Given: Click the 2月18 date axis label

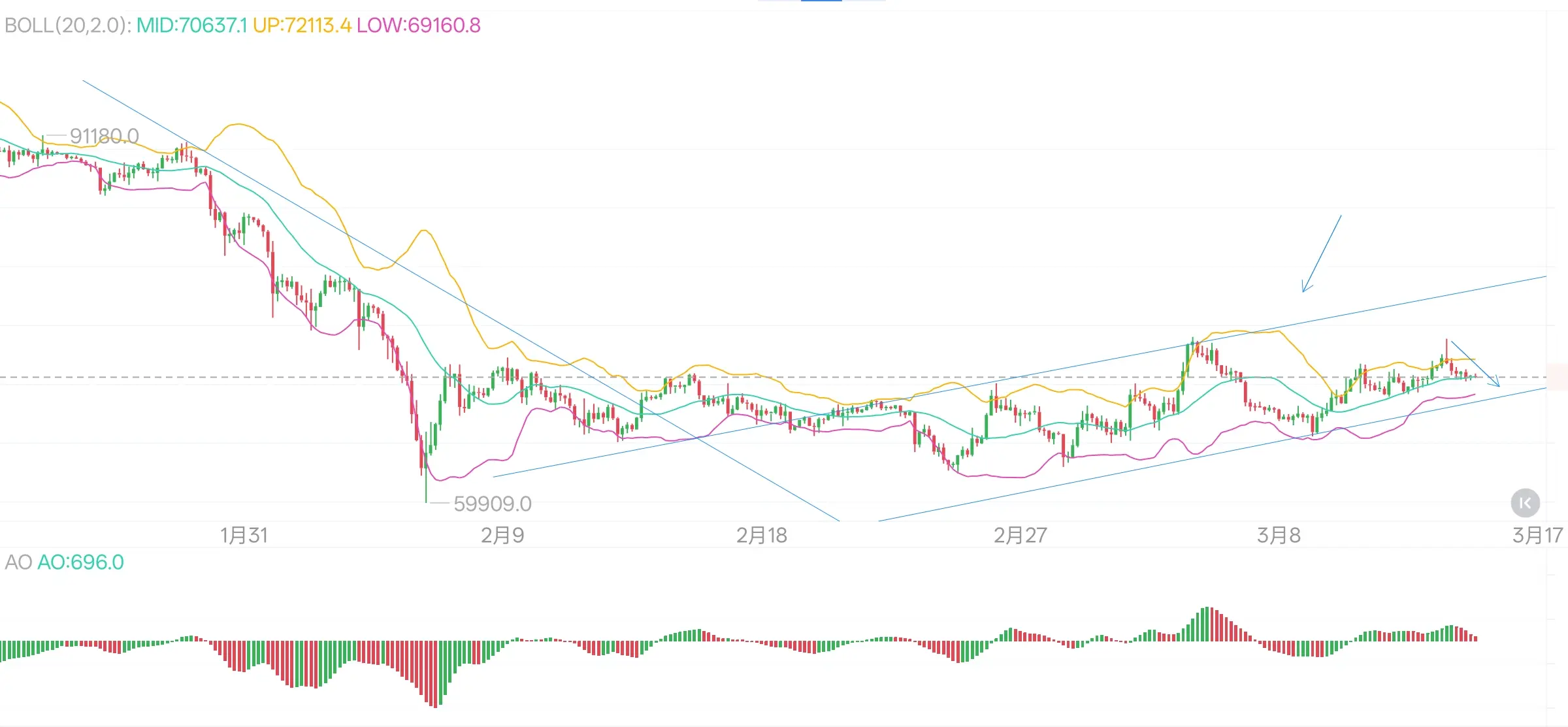Looking at the screenshot, I should point(761,536).
